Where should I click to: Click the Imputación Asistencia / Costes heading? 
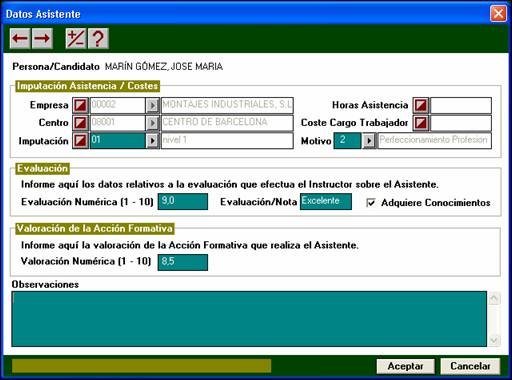click(87, 86)
